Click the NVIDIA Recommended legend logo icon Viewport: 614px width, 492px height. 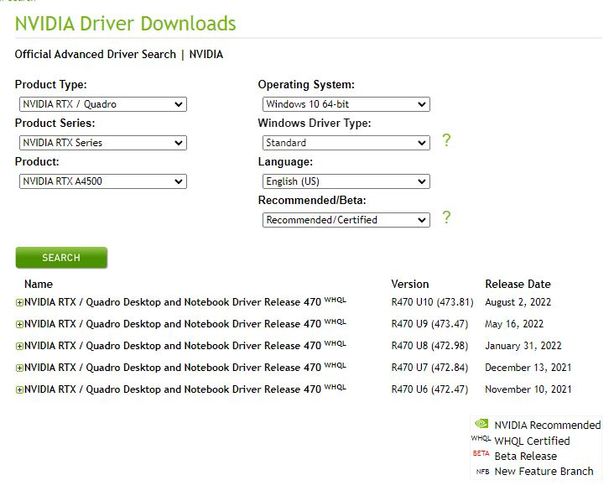[481, 425]
